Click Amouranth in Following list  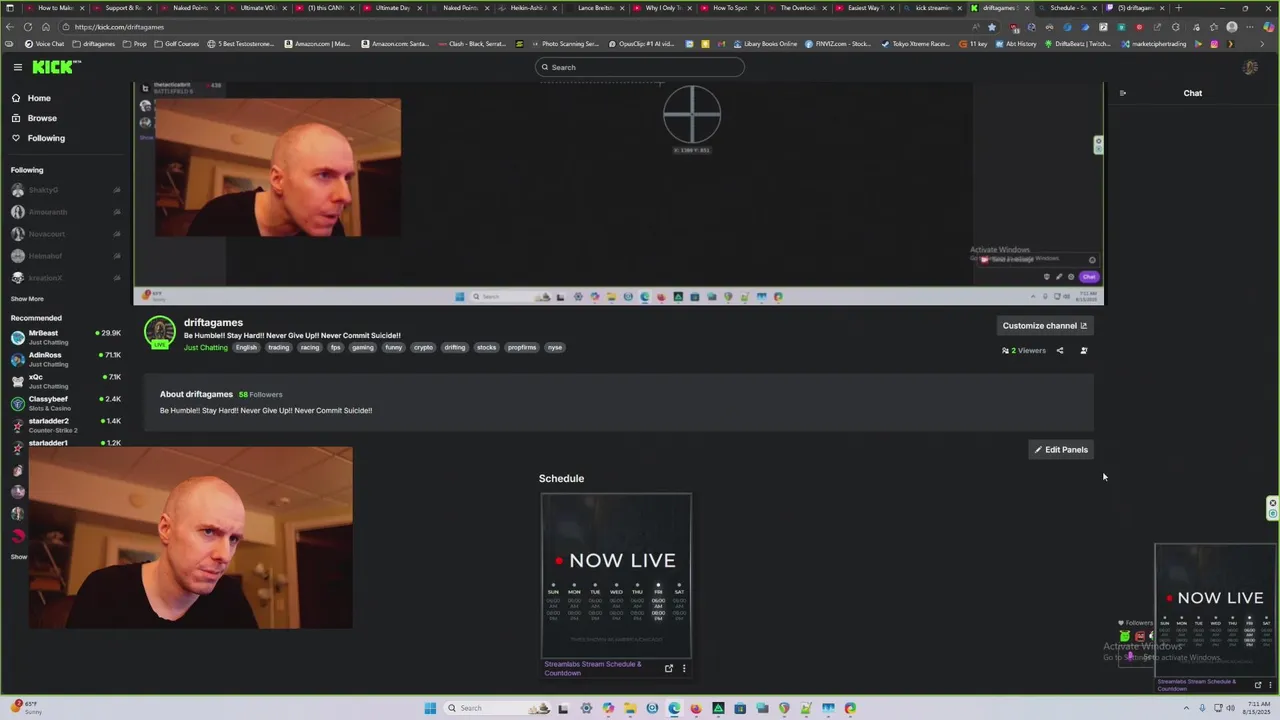[65, 212]
